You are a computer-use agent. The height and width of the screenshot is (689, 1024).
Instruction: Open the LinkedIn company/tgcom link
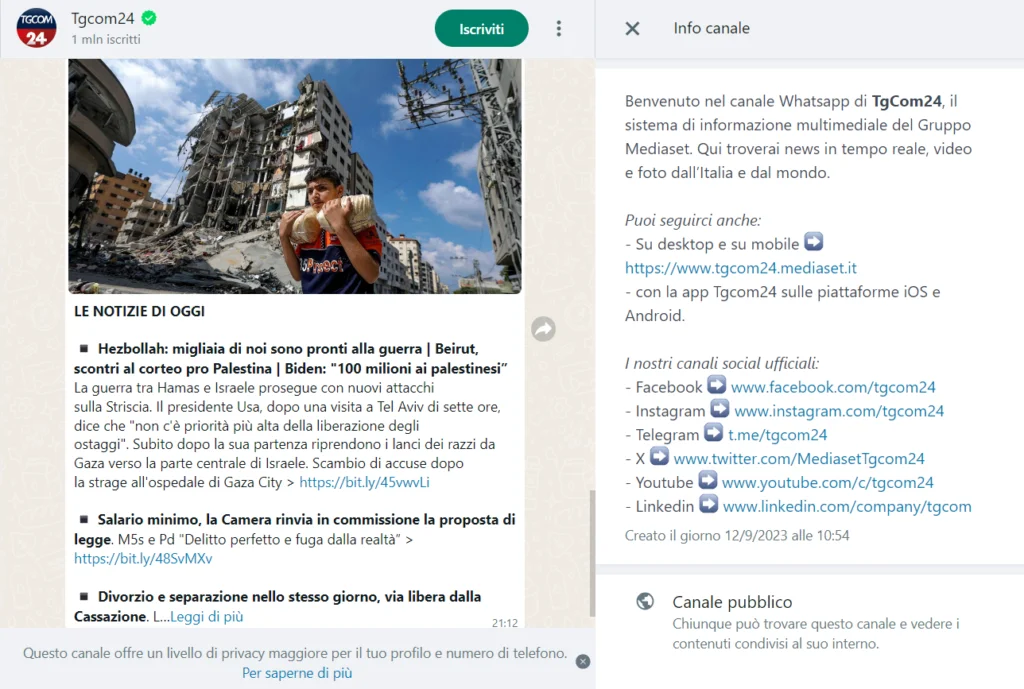point(847,507)
